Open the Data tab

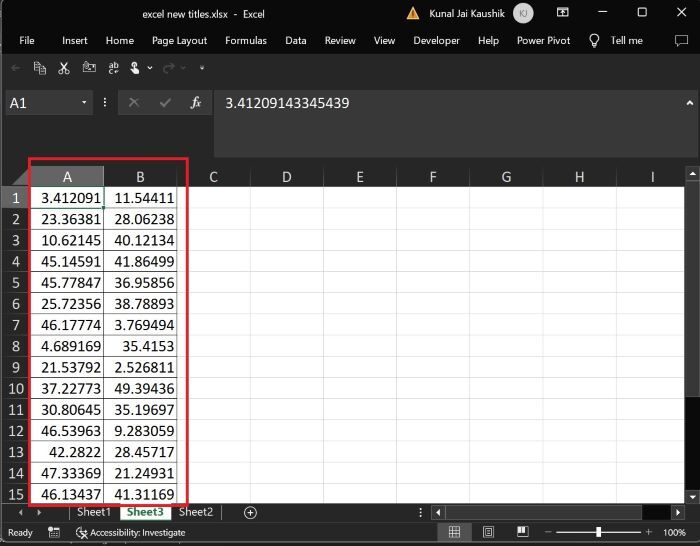[296, 40]
